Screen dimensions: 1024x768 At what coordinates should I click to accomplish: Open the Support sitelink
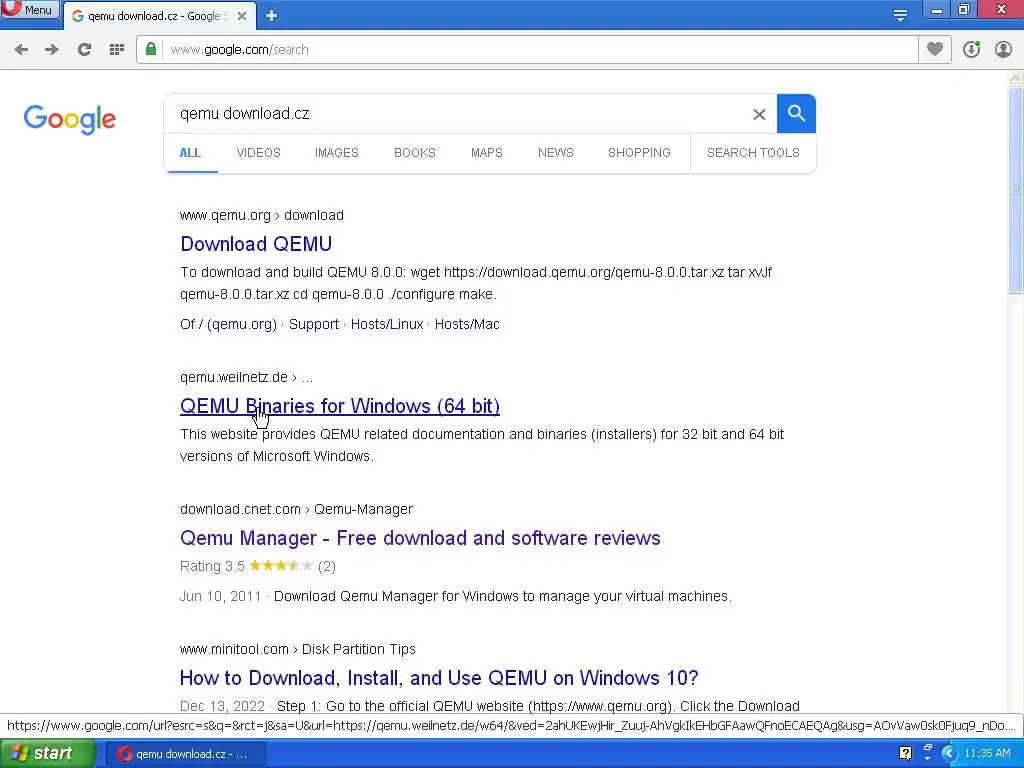tap(313, 324)
